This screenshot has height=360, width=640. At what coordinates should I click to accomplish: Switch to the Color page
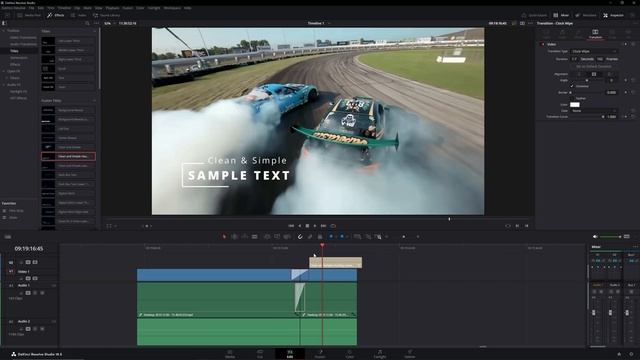pos(350,354)
